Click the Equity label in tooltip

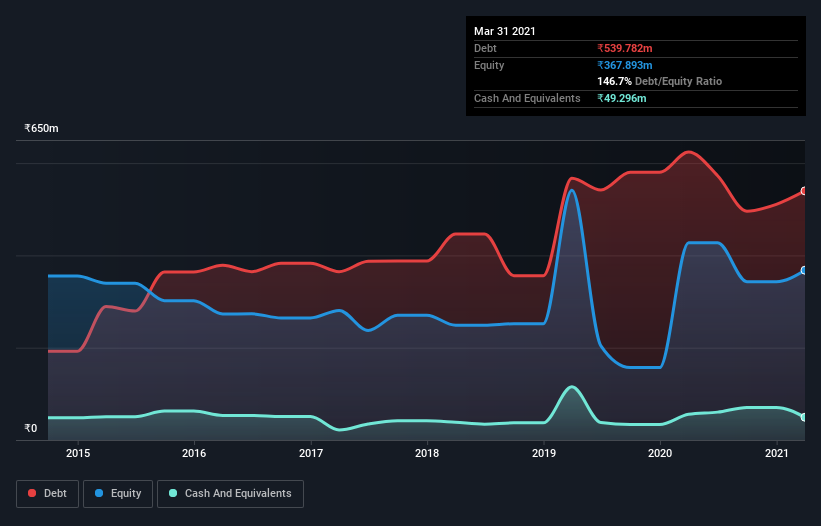click(489, 65)
